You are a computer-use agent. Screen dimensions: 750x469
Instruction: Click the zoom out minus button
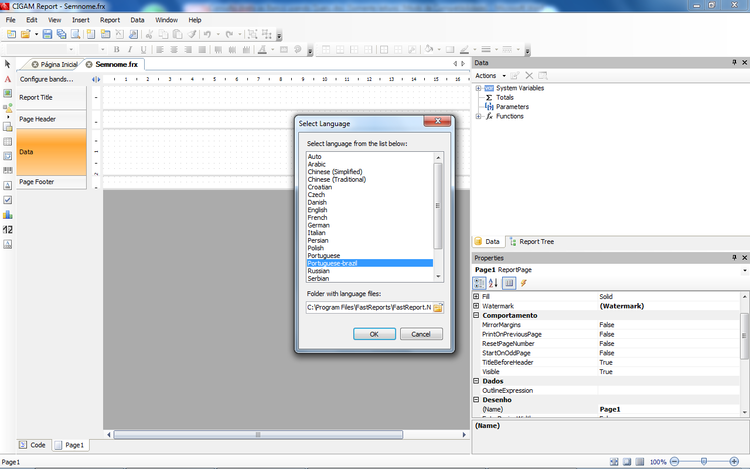click(674, 461)
